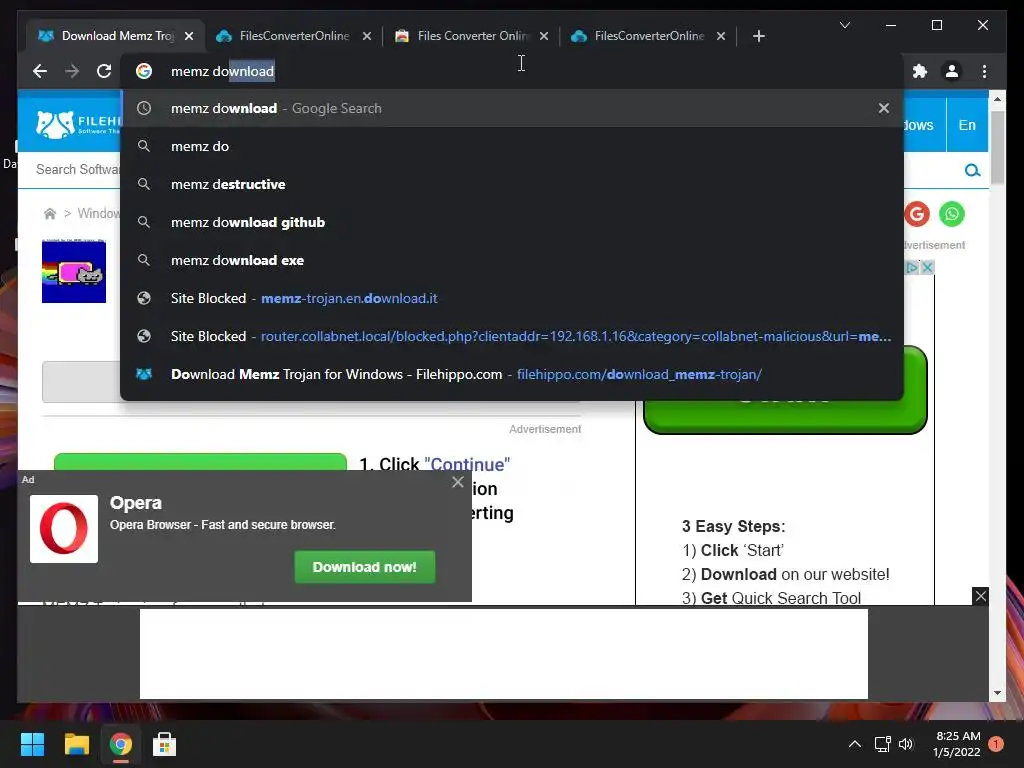The height and width of the screenshot is (768, 1024).
Task: Switch to the last FilesConverterOnline tab
Action: (649, 36)
